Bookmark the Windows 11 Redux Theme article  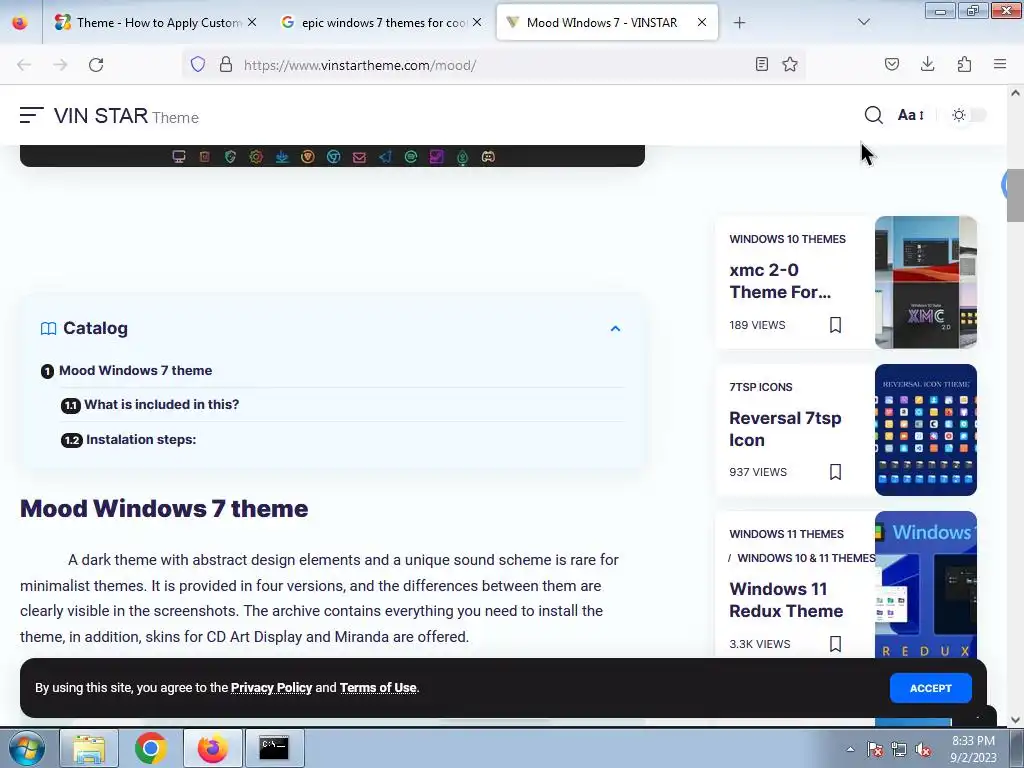click(x=835, y=644)
